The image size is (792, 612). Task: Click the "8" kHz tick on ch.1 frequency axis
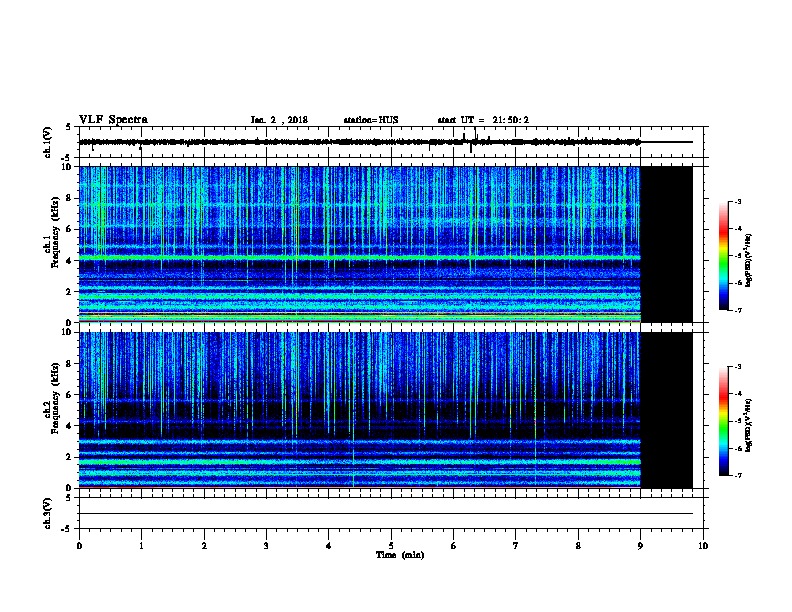pyautogui.click(x=69, y=198)
